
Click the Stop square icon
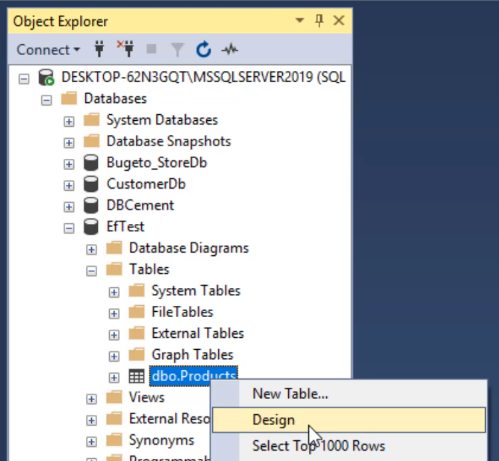(152, 49)
